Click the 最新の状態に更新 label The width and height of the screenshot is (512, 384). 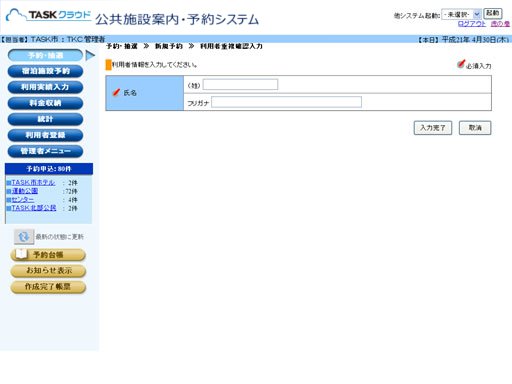coord(60,237)
